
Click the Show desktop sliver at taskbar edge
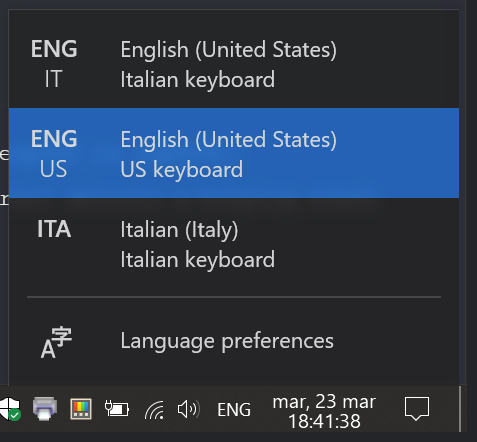point(460,409)
